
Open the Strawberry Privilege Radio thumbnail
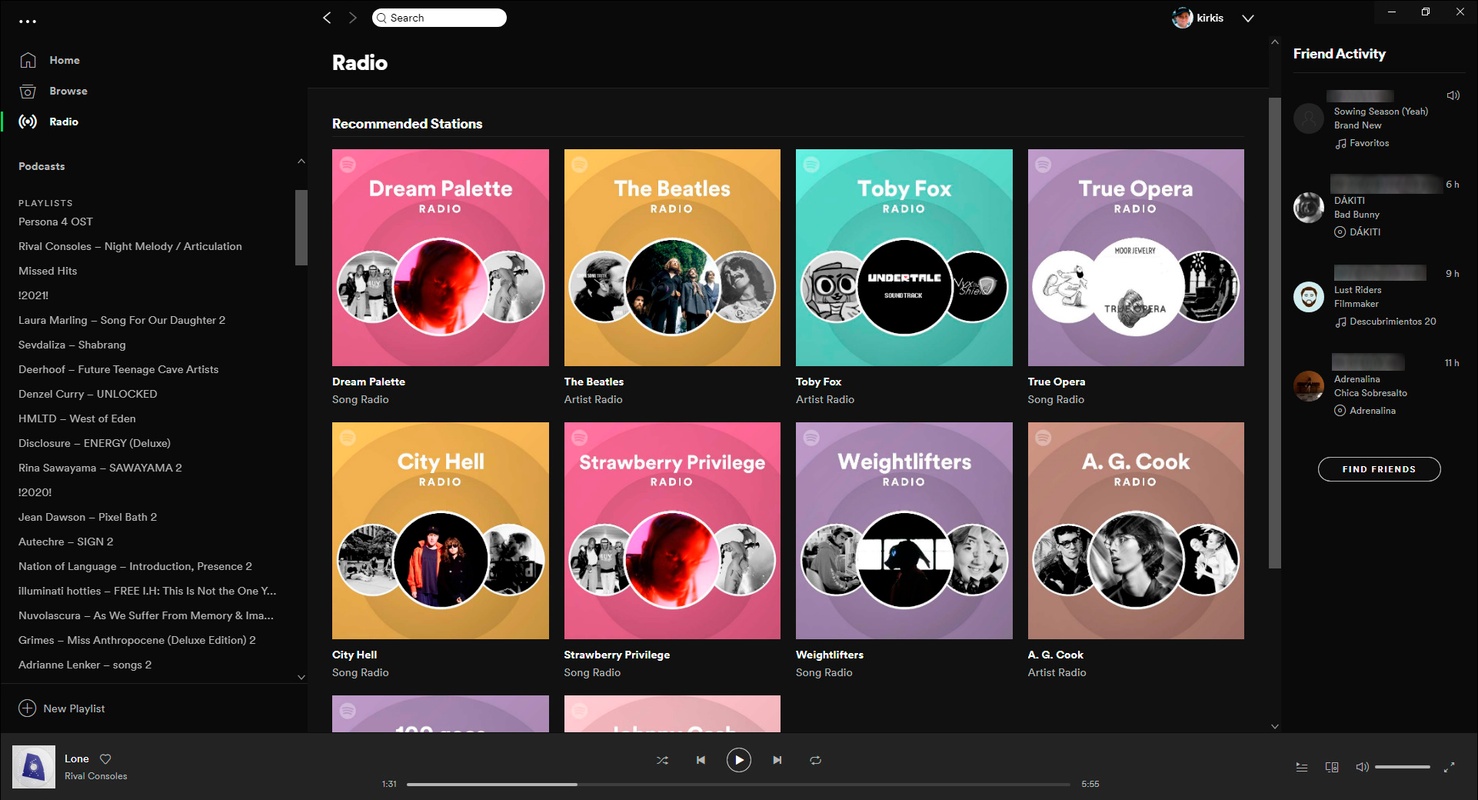(672, 531)
